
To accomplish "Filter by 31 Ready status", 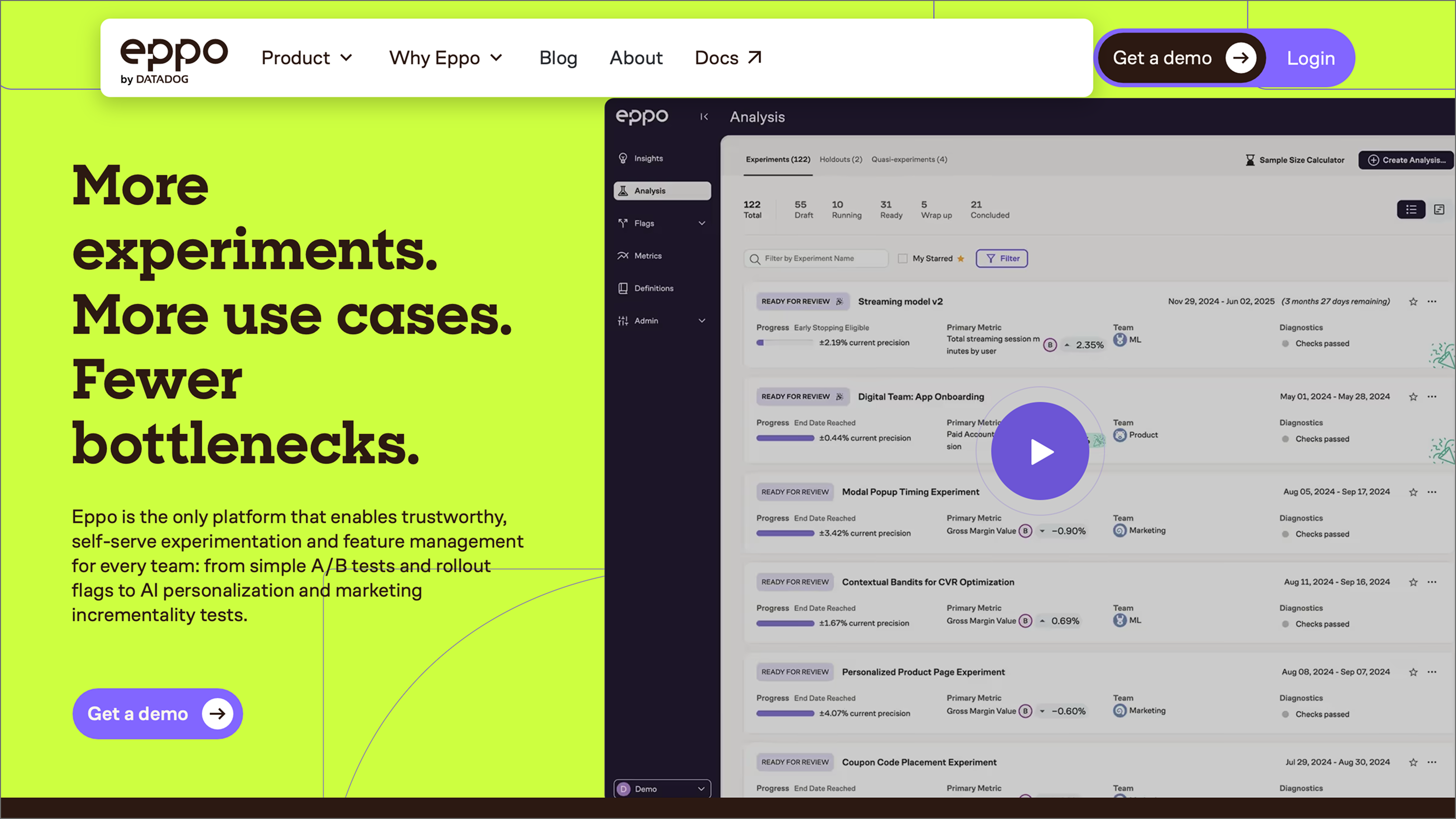I will click(x=891, y=209).
